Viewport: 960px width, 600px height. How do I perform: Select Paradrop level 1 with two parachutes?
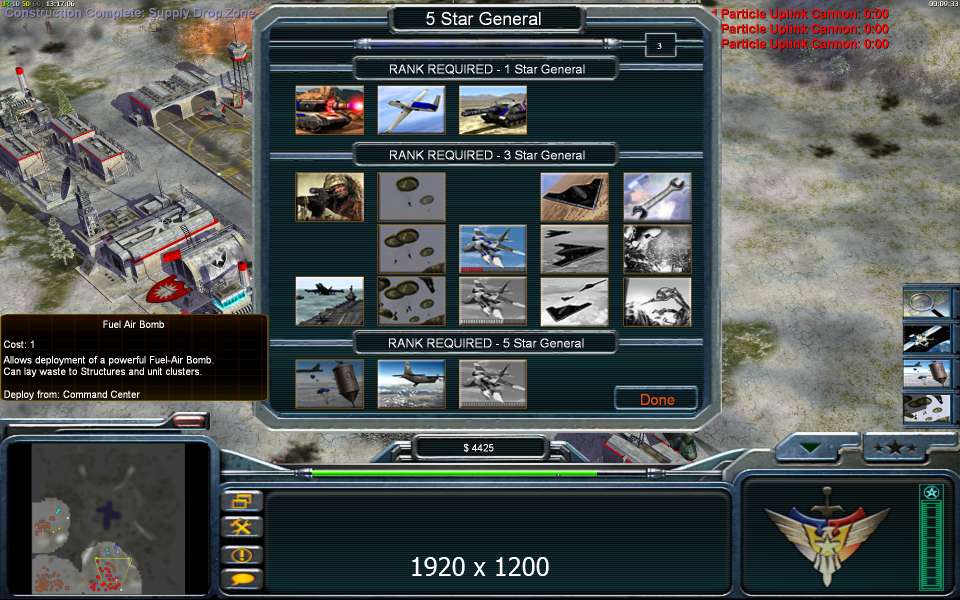[411, 197]
